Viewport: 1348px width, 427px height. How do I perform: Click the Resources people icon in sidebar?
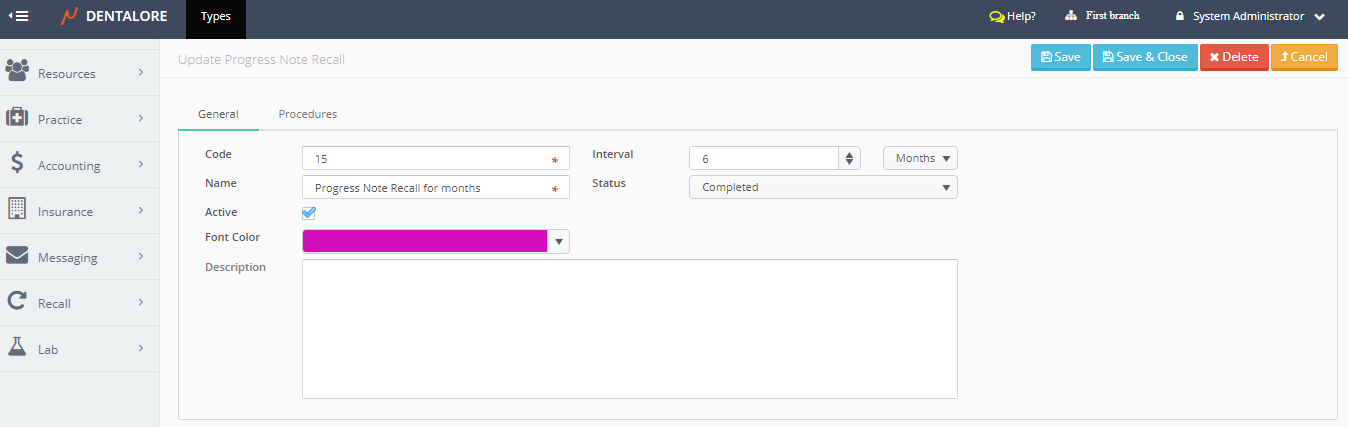17,71
